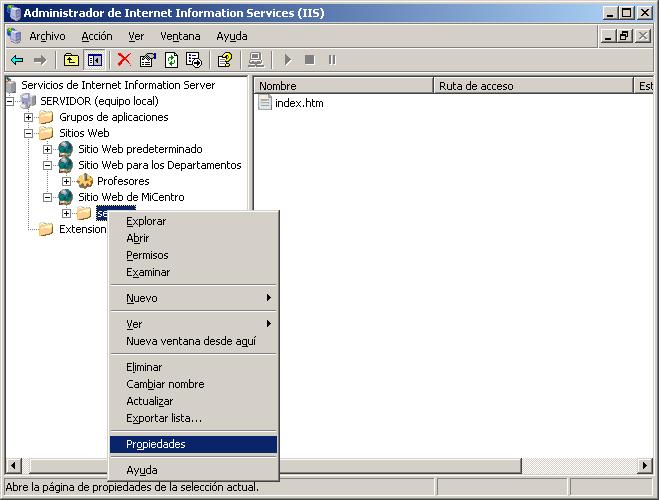Choose Propiedades in the context menu
This screenshot has height=500, width=659.
pos(193,444)
